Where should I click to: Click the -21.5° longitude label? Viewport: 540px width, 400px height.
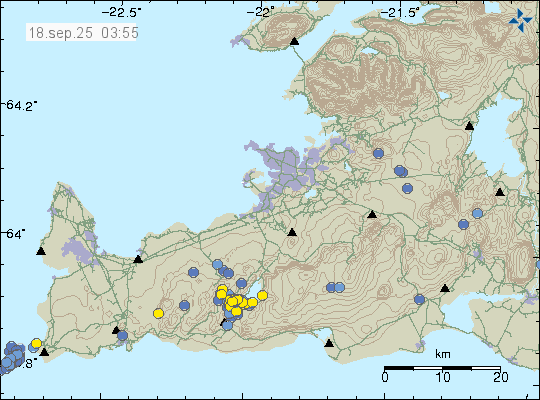(x=400, y=13)
